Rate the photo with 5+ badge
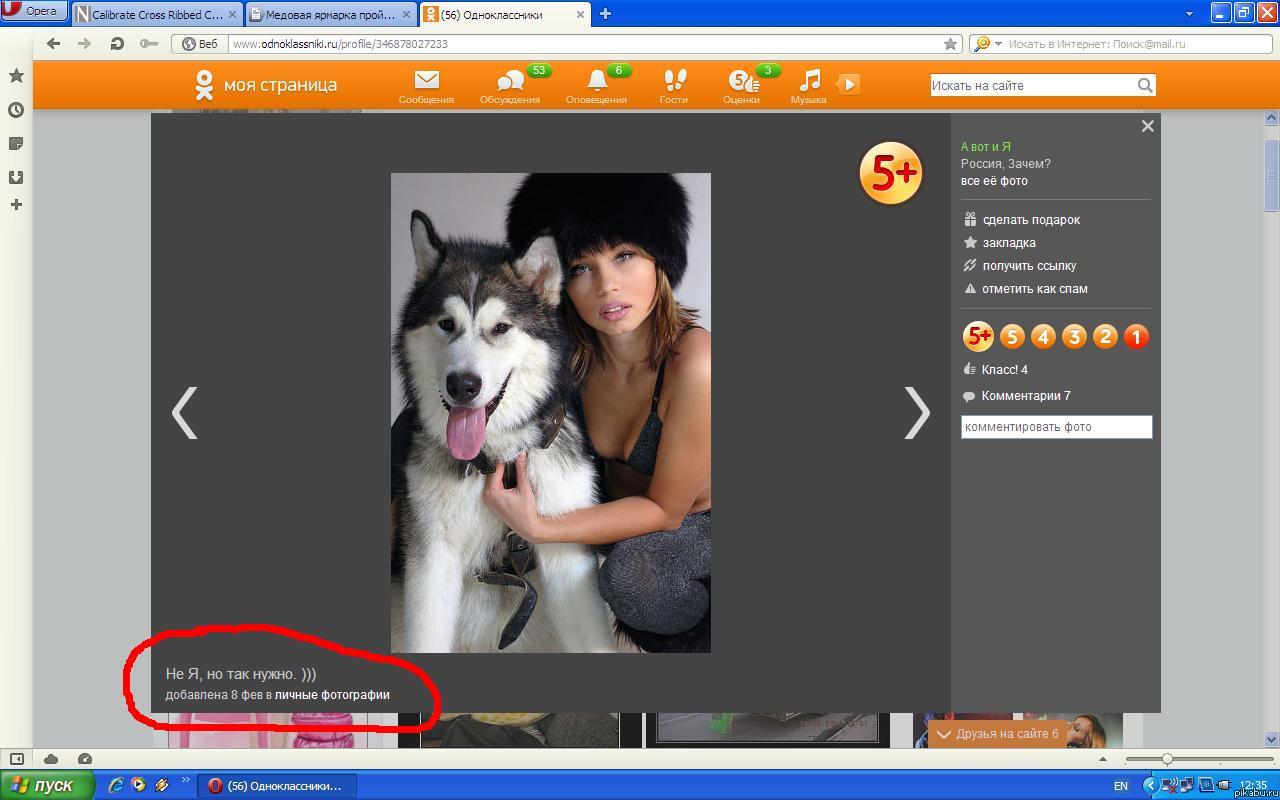 click(978, 337)
